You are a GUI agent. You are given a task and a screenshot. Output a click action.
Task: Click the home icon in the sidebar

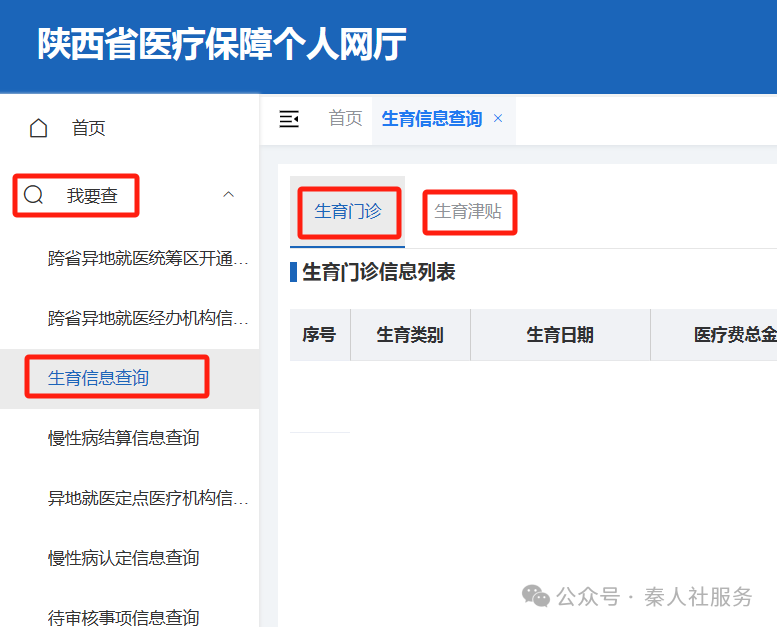[39, 128]
